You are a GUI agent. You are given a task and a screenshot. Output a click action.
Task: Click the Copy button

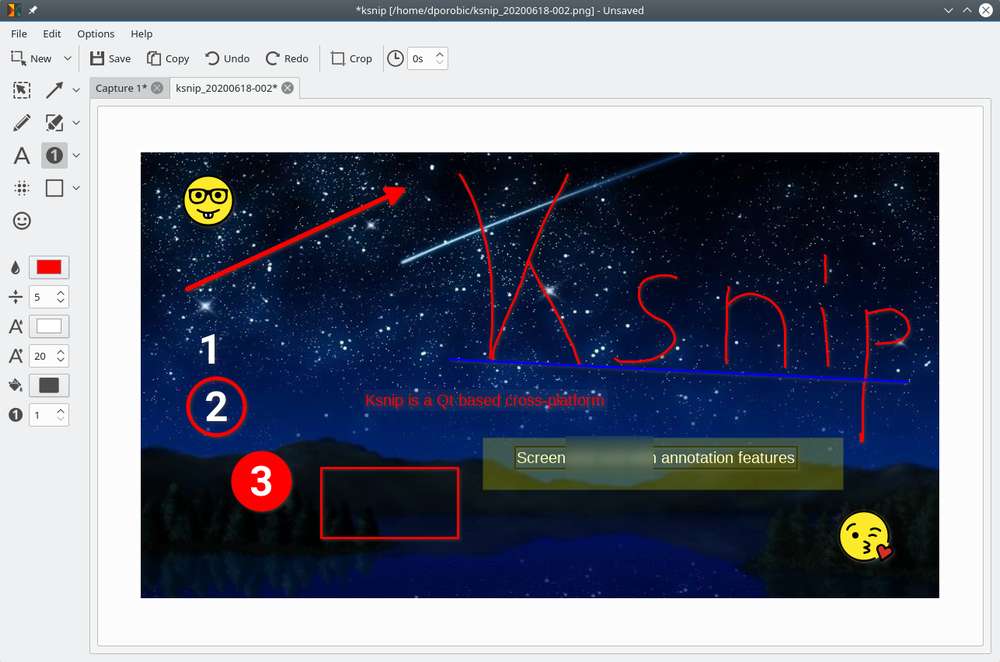coord(168,59)
